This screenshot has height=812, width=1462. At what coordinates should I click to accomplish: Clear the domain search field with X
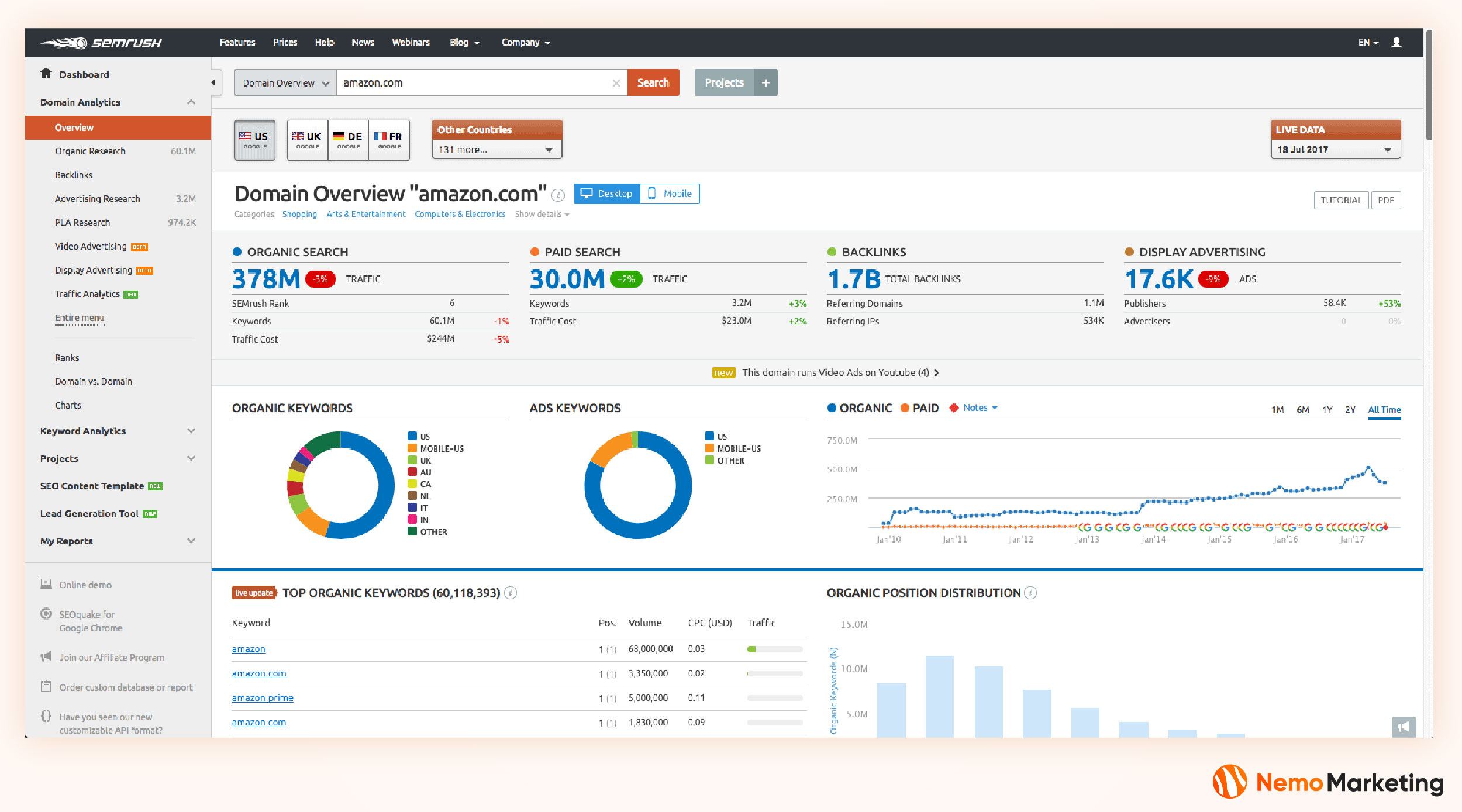point(616,83)
